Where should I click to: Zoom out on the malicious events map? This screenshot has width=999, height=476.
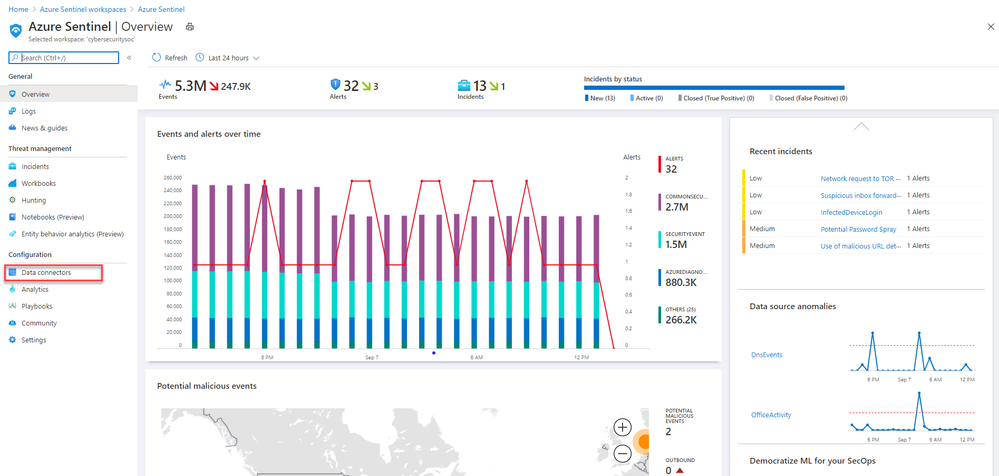click(x=622, y=454)
